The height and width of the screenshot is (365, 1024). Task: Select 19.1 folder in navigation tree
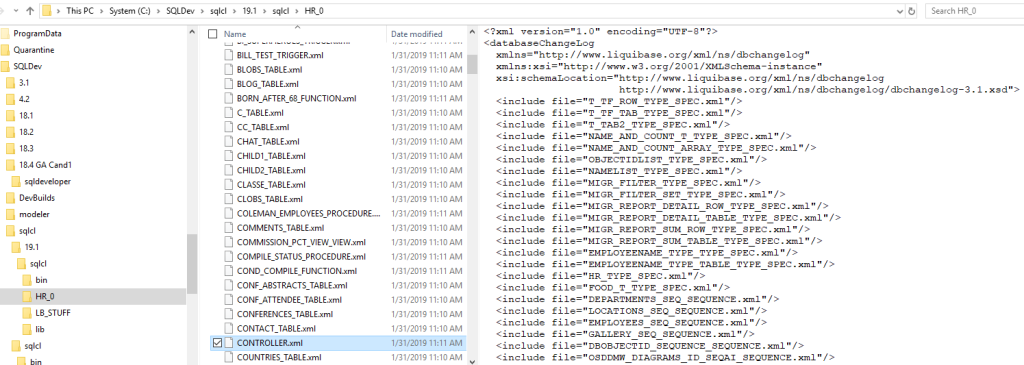click(x=32, y=247)
